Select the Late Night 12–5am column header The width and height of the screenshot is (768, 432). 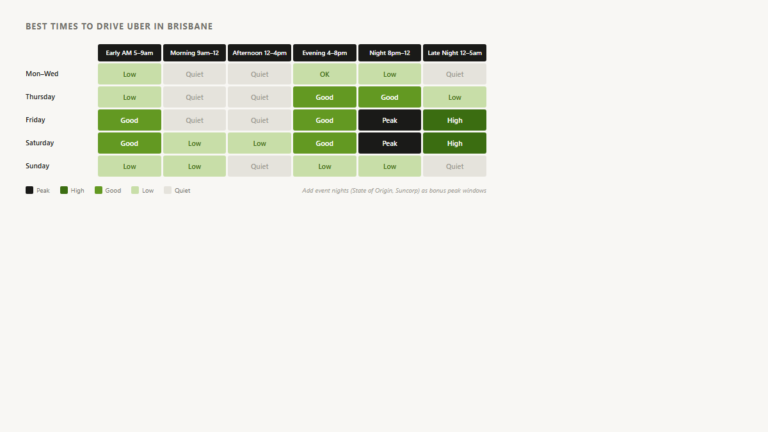pos(455,53)
